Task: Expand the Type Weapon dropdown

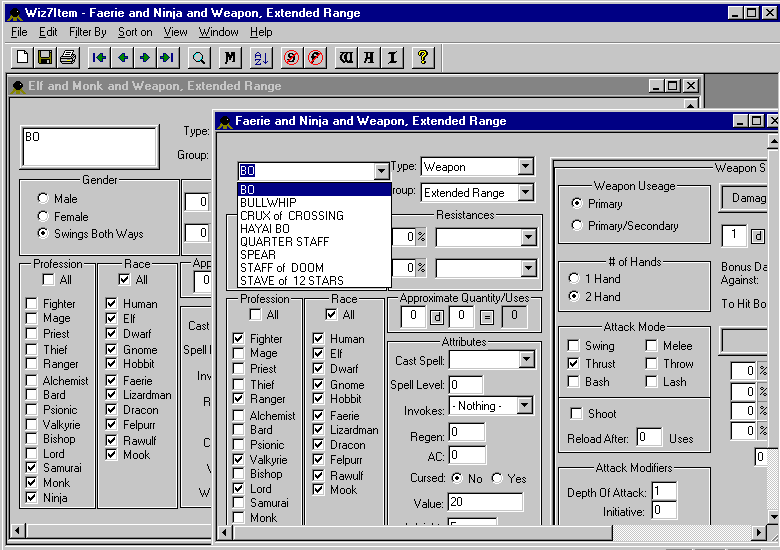Action: pyautogui.click(x=525, y=167)
